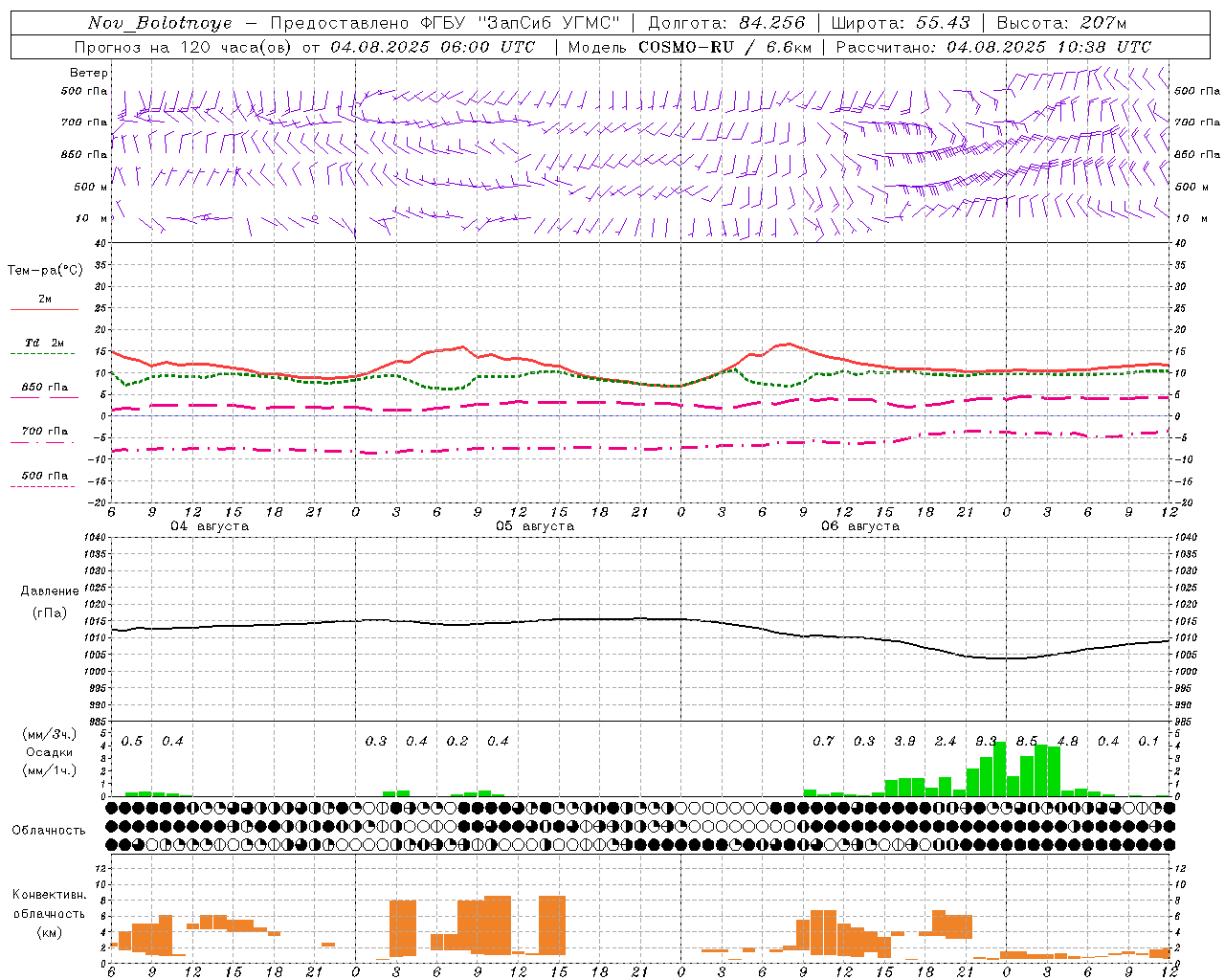Click the 'Давление' pressure panel label

(50, 591)
